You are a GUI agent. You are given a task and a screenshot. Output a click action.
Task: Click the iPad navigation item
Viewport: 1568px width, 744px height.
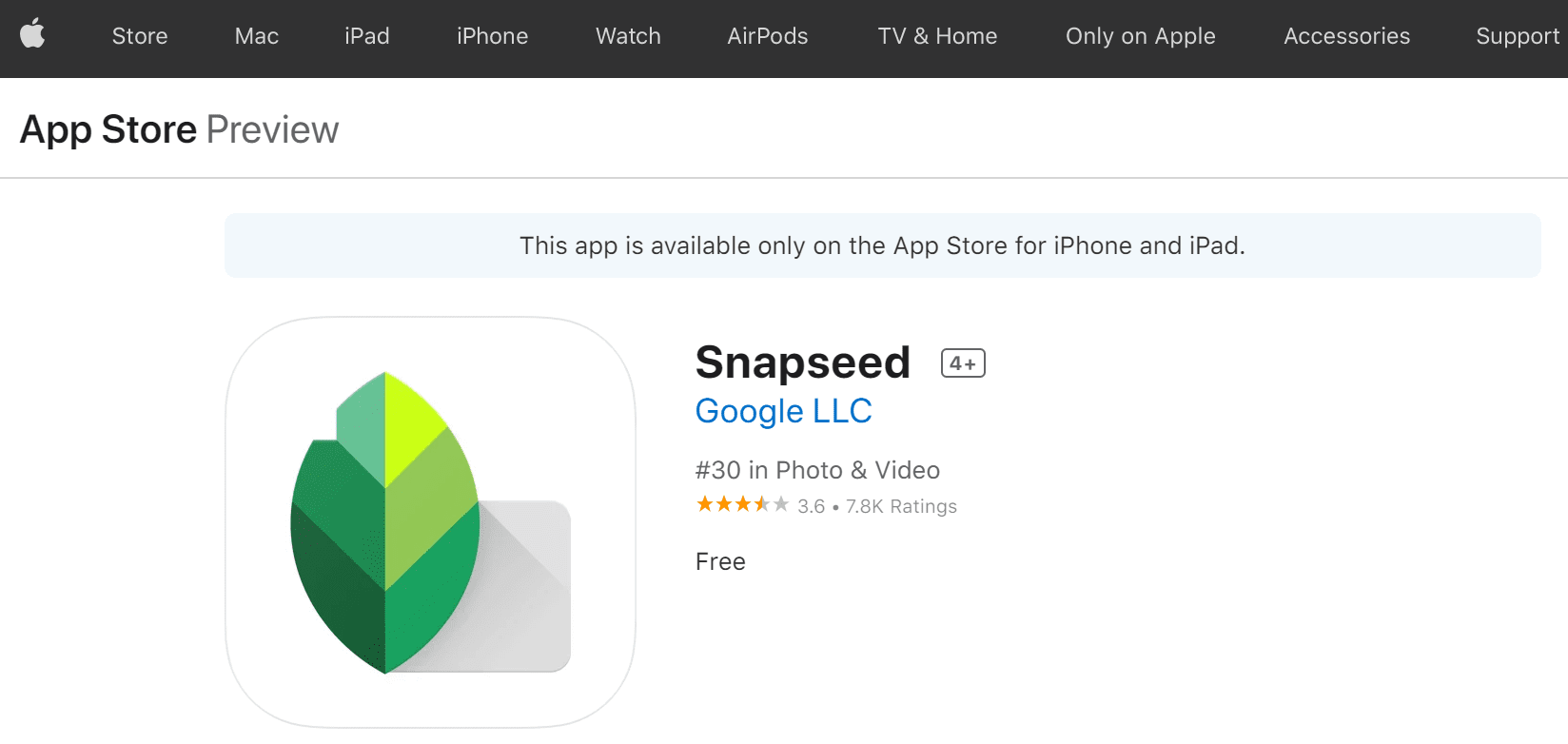coord(366,37)
